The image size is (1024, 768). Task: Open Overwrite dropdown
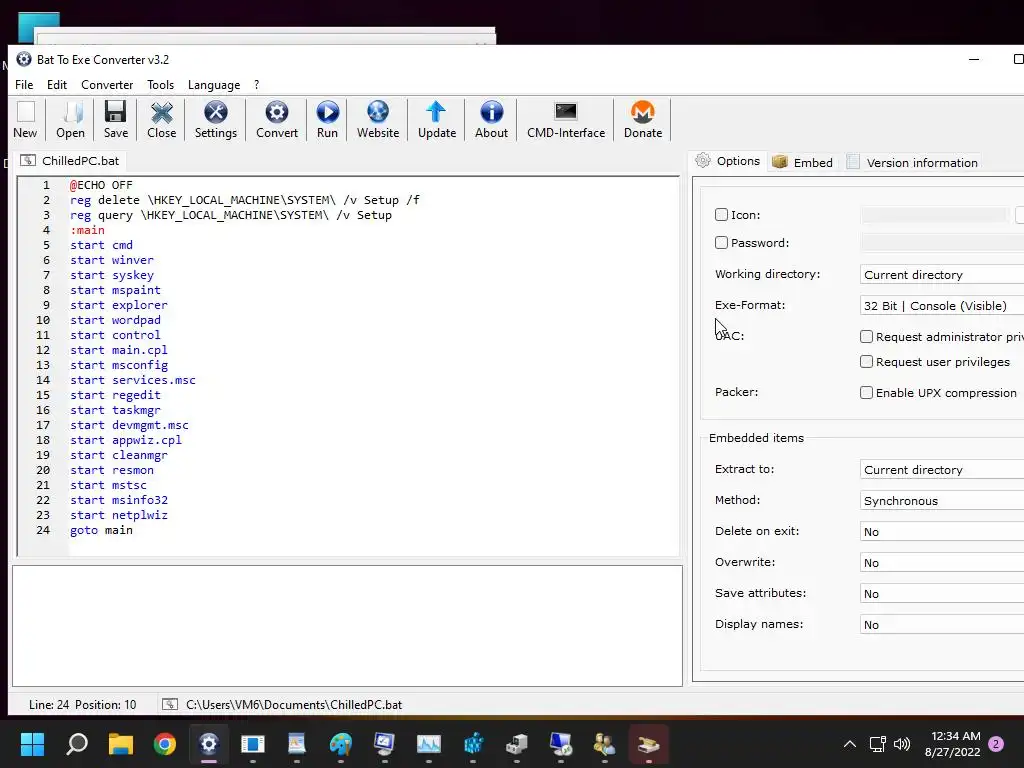[942, 562]
